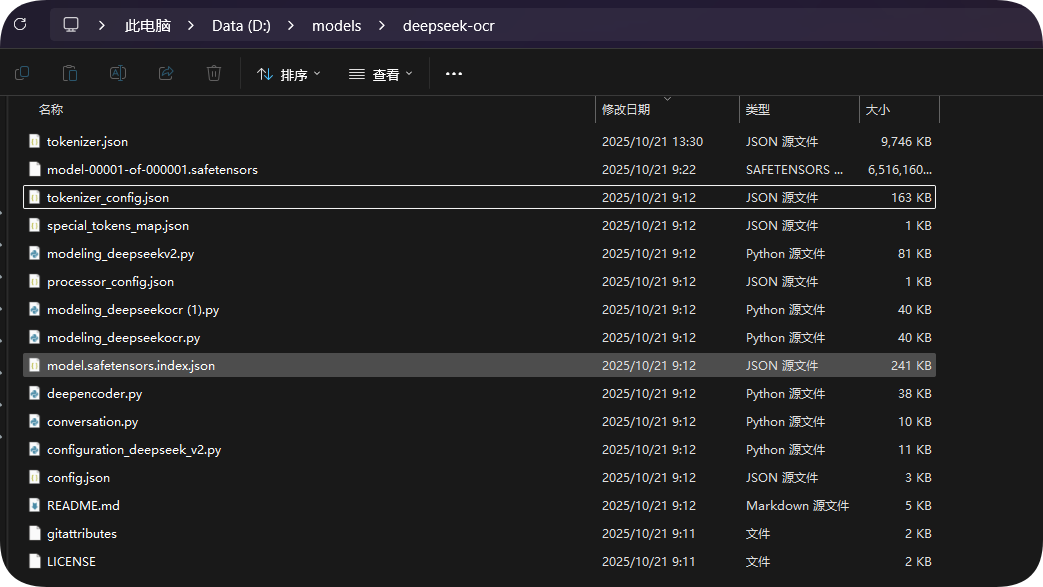Click the file icon of tokenizer_config.json

pos(35,197)
